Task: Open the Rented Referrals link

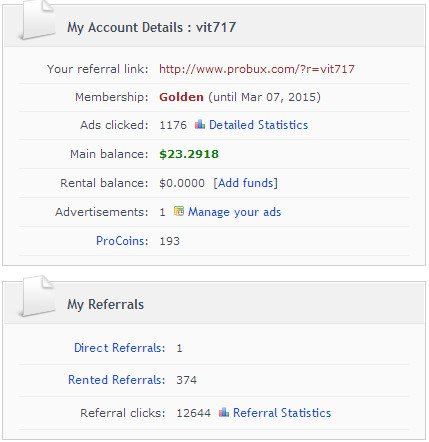Action: point(116,380)
